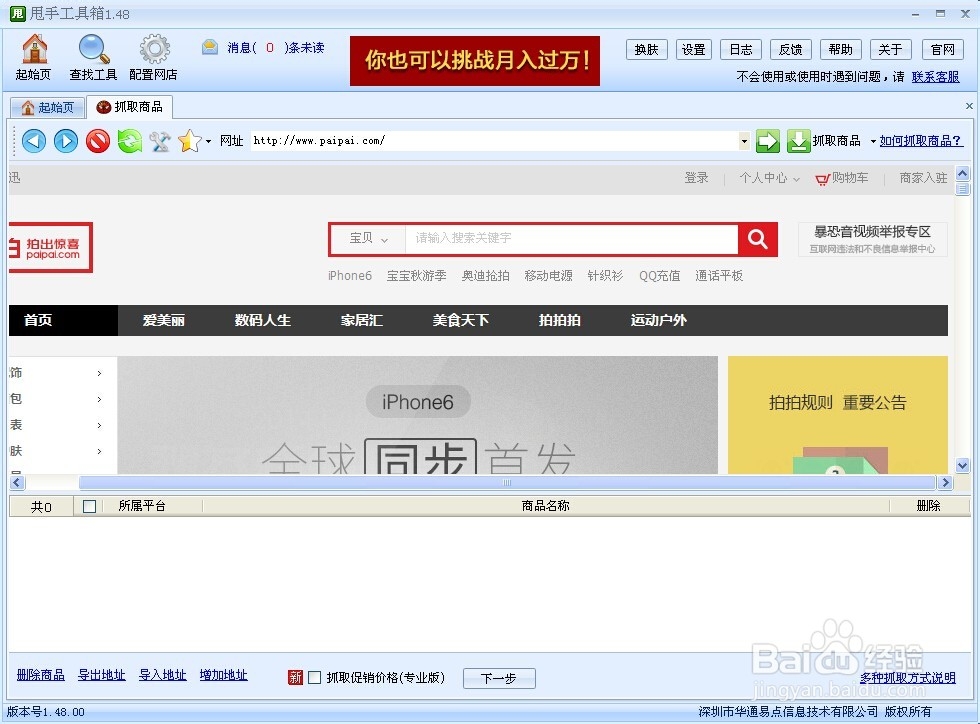Click the 帮助 button
980x724 pixels.
click(x=841, y=49)
